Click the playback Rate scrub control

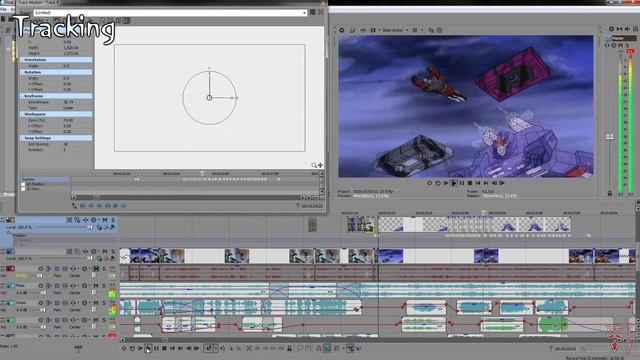point(78,347)
